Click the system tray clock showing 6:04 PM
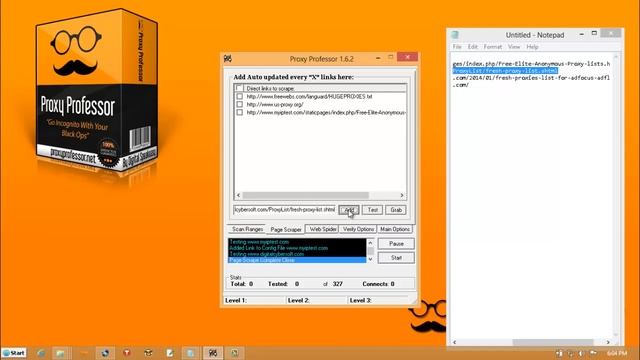Screen dimensions: 640x360 617,353
